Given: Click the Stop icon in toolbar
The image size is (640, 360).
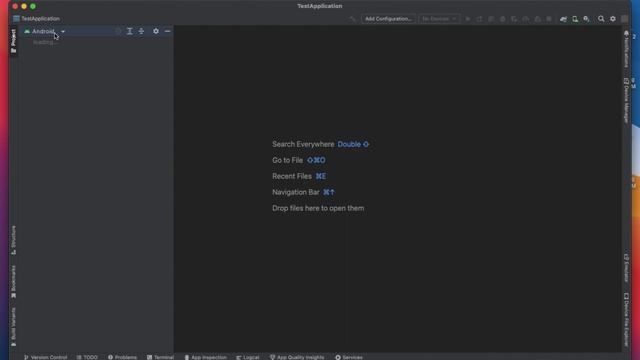Looking at the screenshot, I should point(549,19).
